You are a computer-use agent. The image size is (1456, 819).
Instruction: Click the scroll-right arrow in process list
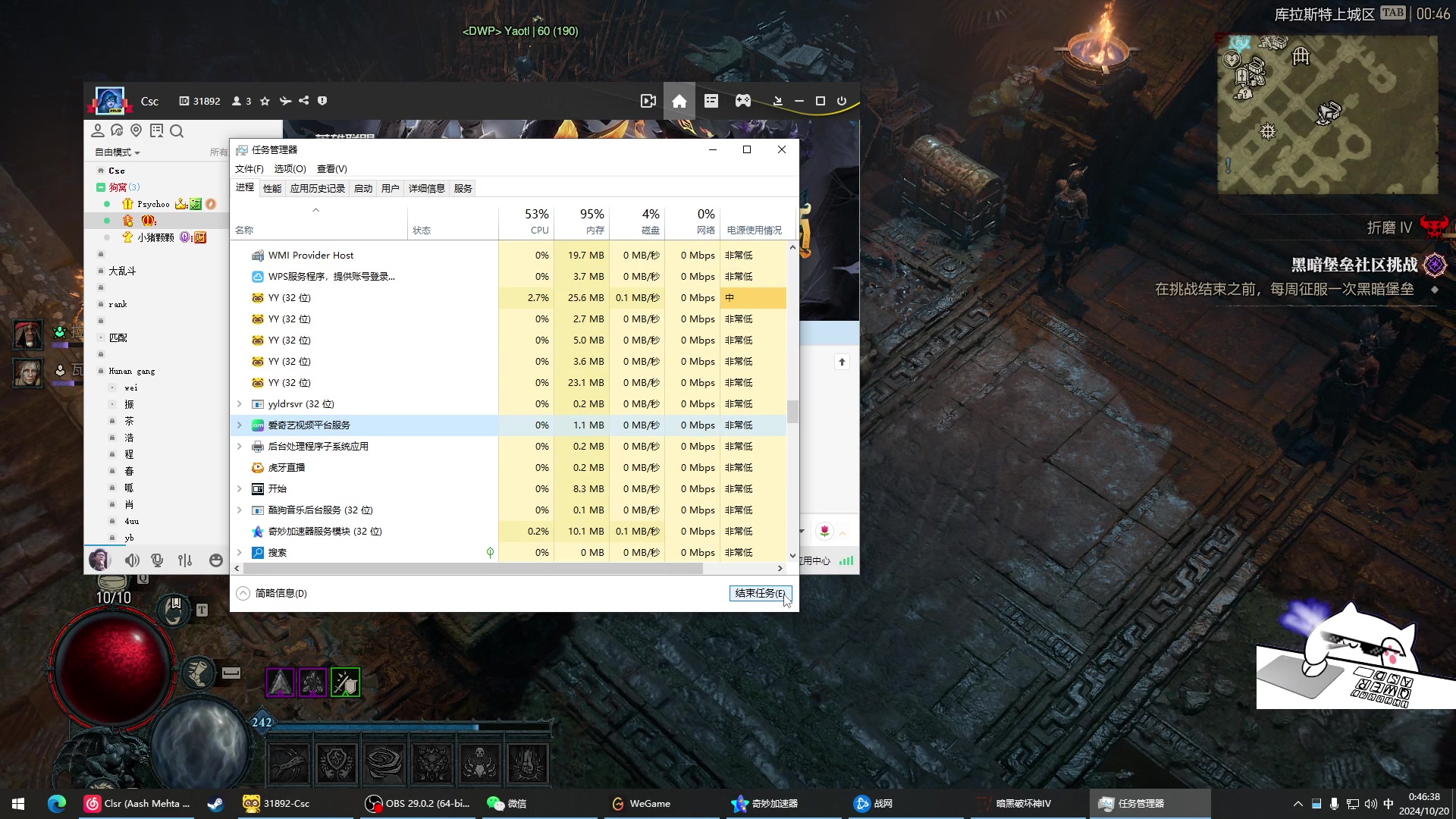780,568
